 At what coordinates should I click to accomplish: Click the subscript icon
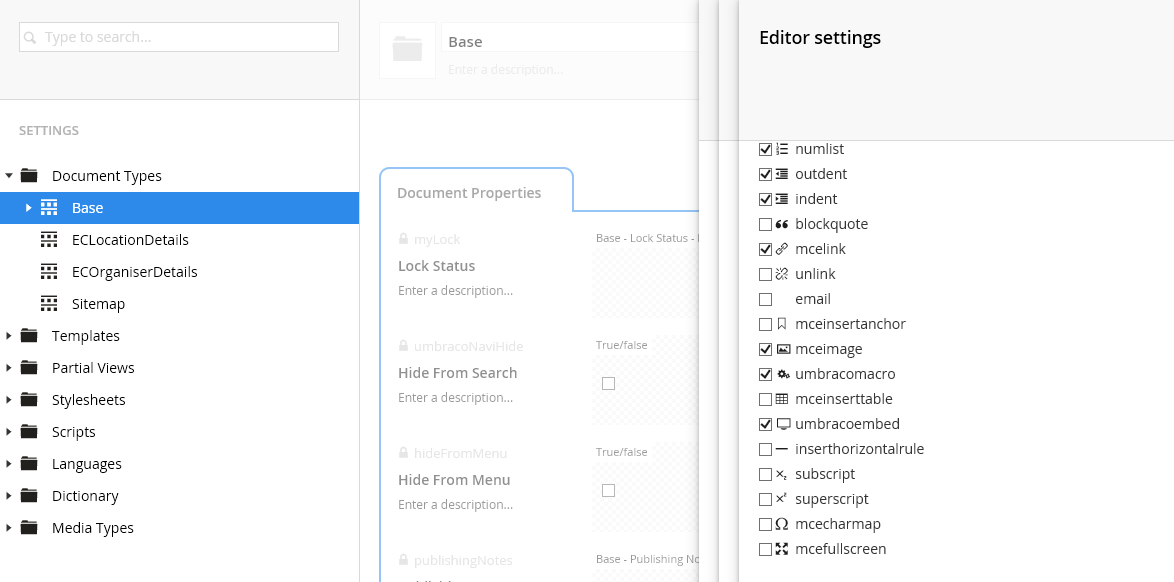coord(782,474)
